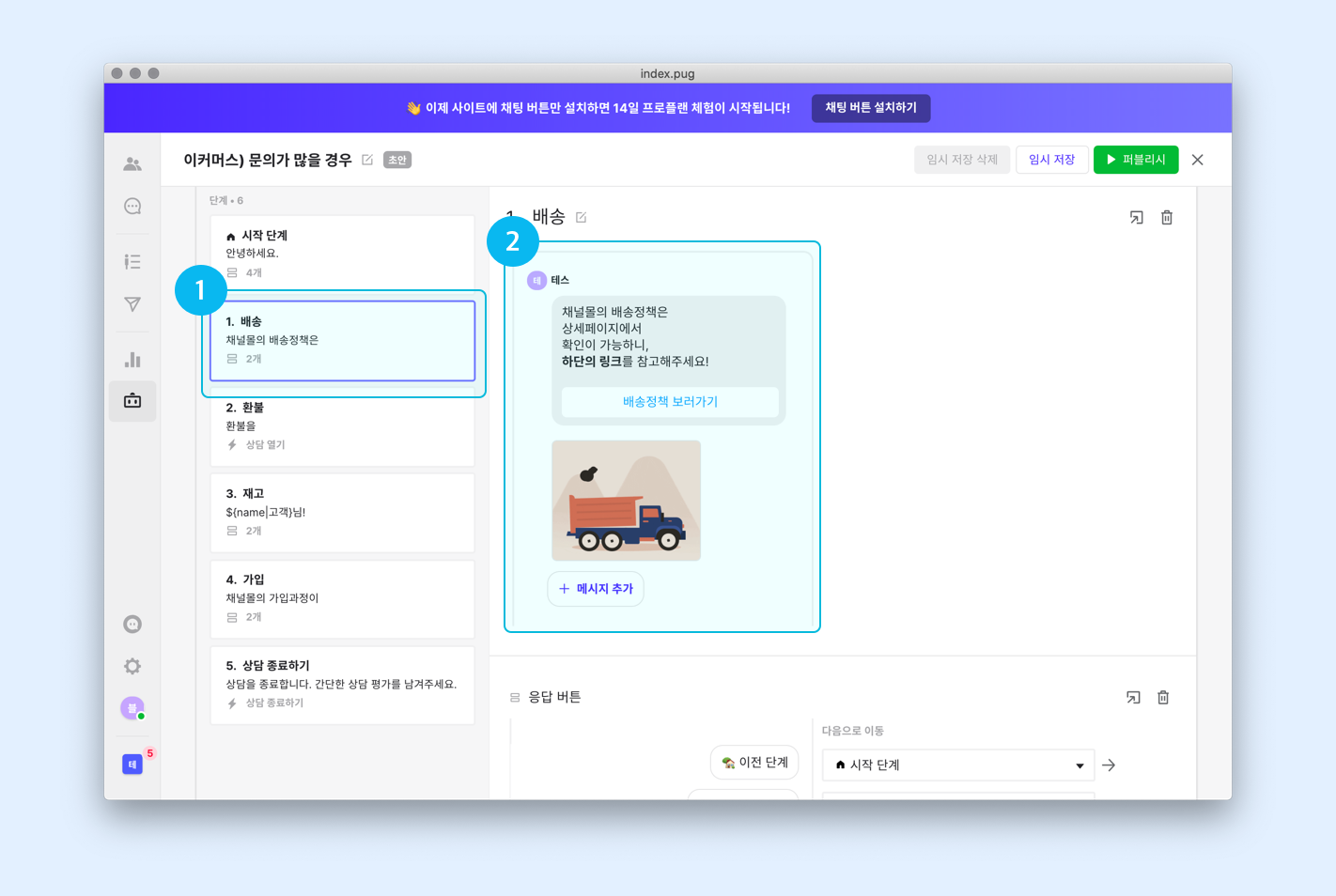Switch to the 초안 draft label

click(396, 160)
